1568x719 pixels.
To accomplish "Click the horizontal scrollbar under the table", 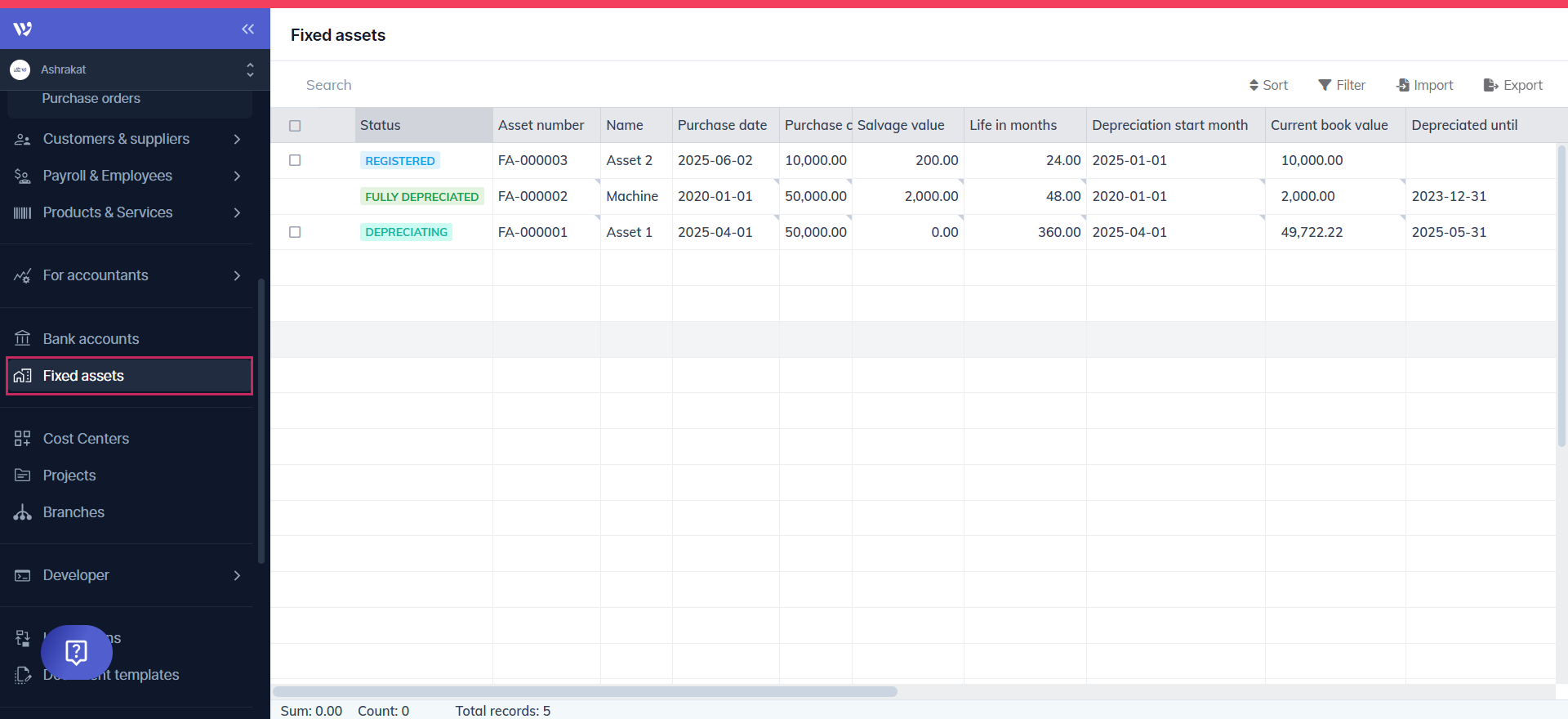I will [x=585, y=691].
